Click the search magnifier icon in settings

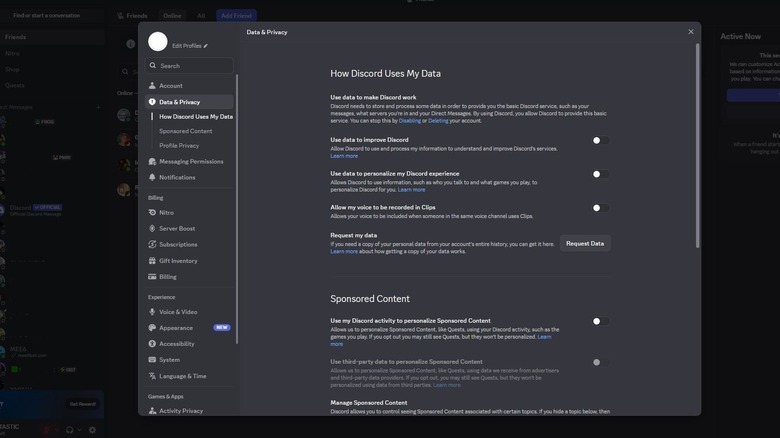(x=153, y=66)
